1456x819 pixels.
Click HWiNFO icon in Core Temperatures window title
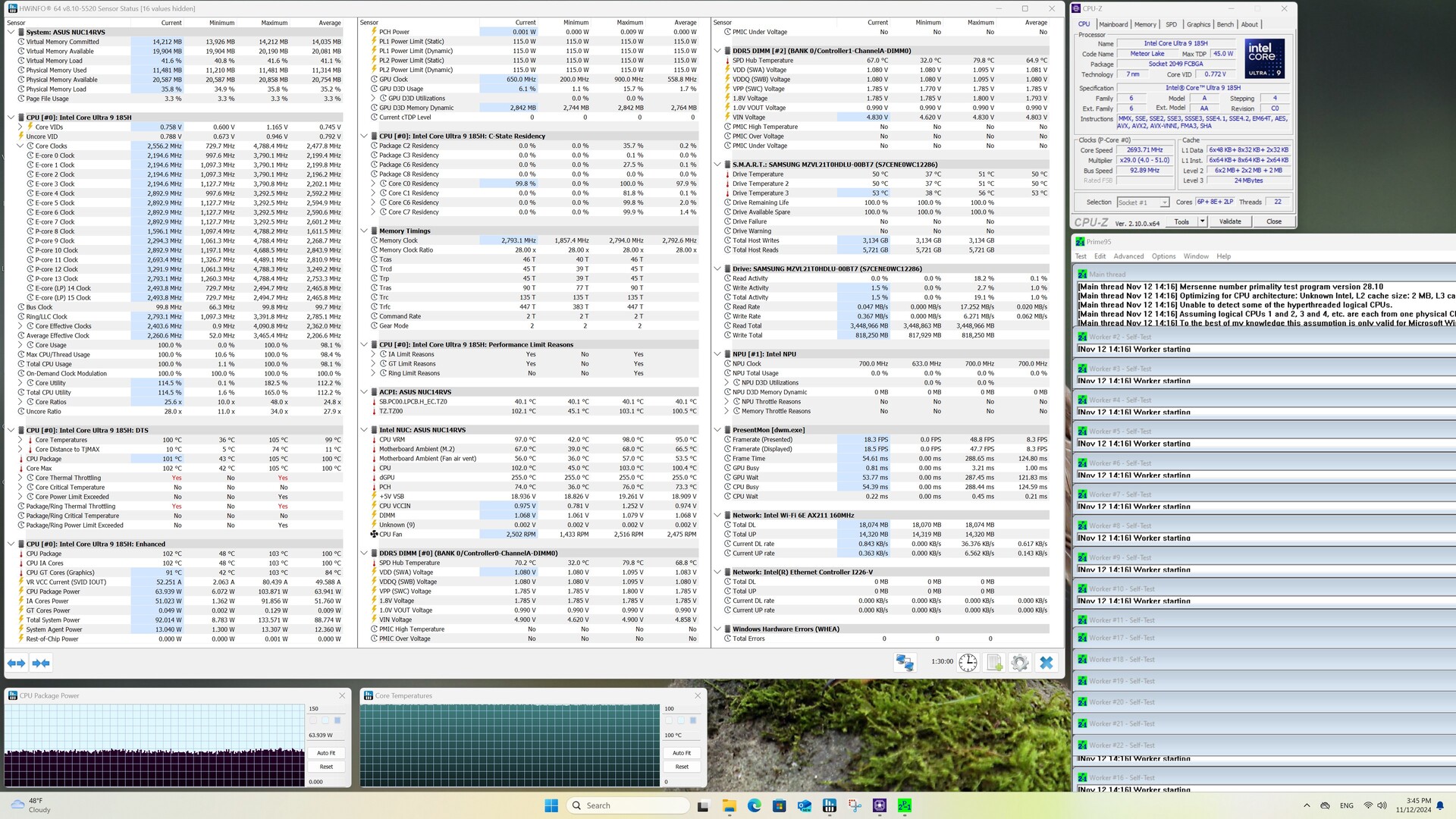tap(369, 695)
